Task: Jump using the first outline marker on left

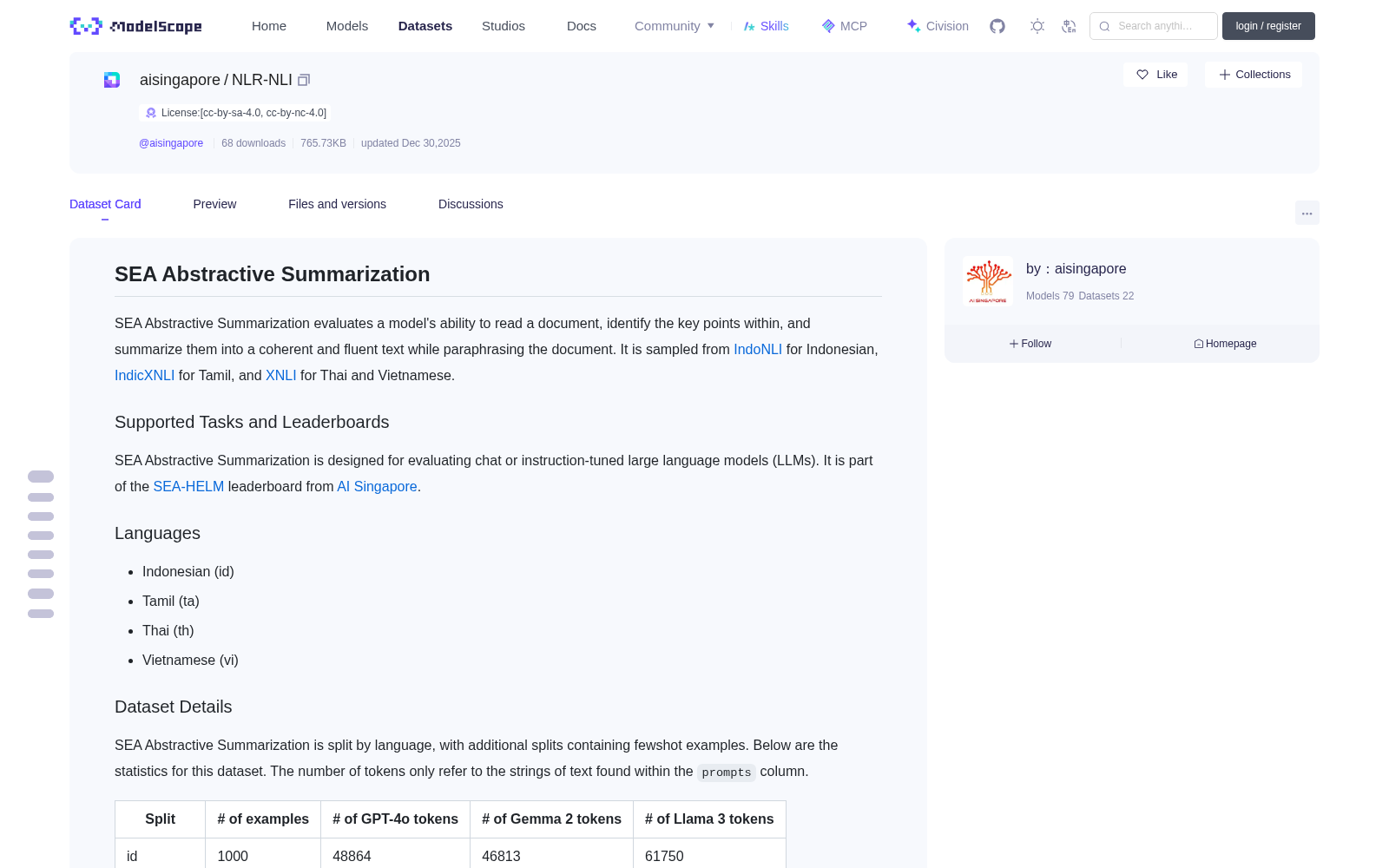Action: 41,477
